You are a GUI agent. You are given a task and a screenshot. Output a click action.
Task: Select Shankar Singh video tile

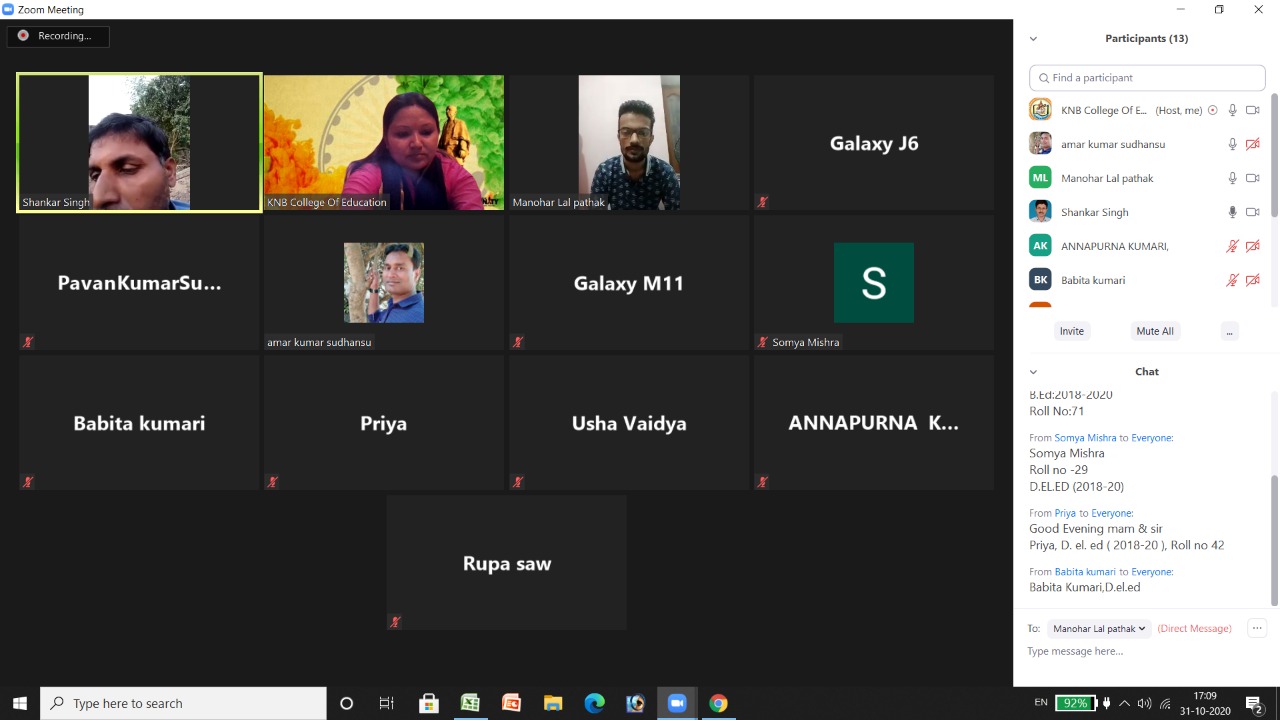click(x=139, y=143)
